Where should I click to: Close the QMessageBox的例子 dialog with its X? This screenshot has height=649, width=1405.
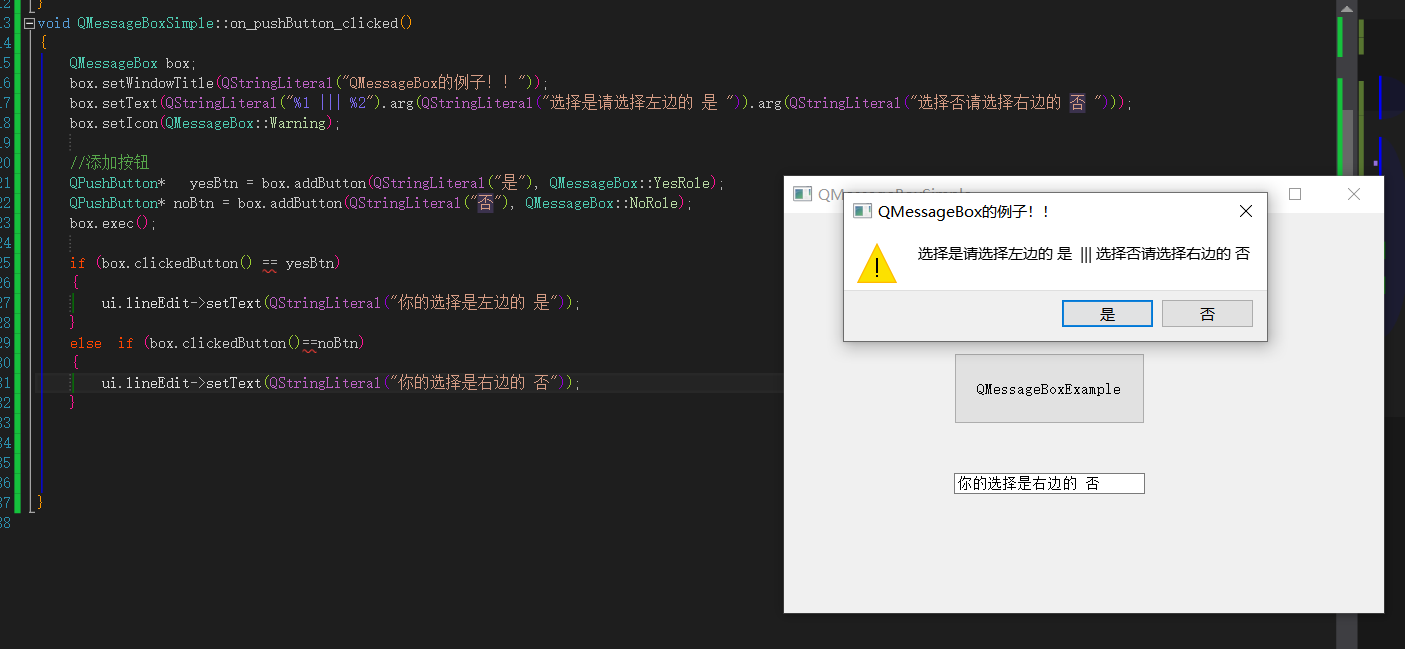(x=1246, y=211)
